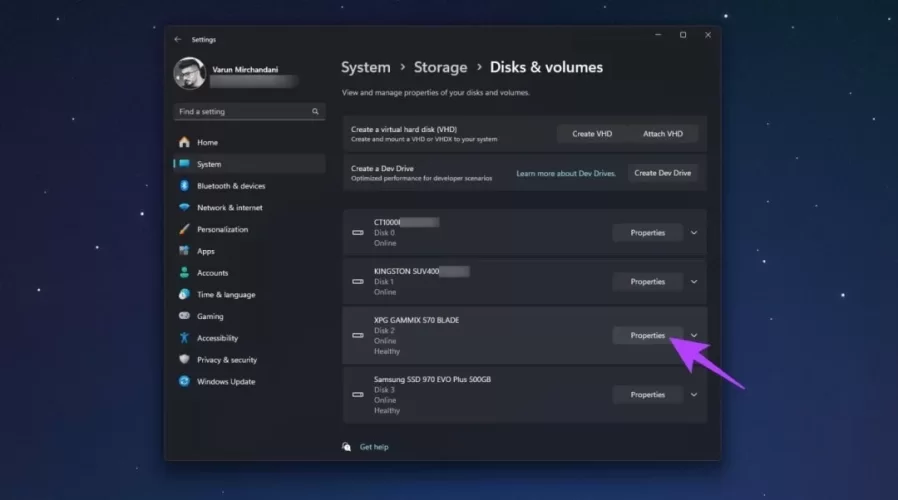The height and width of the screenshot is (500, 898).
Task: Go to Storage in breadcrumb
Action: 440,68
